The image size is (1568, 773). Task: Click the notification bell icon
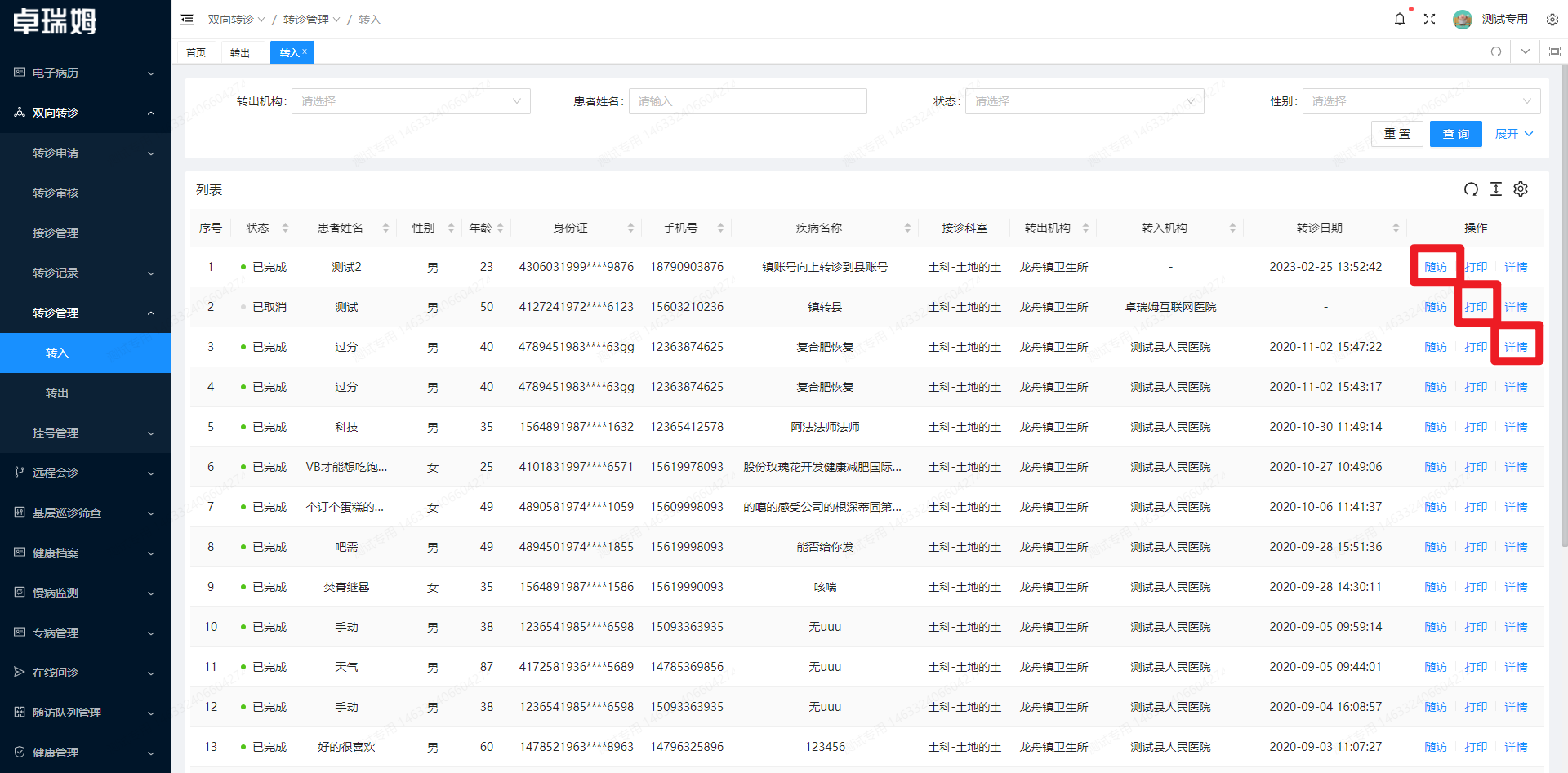[1399, 20]
